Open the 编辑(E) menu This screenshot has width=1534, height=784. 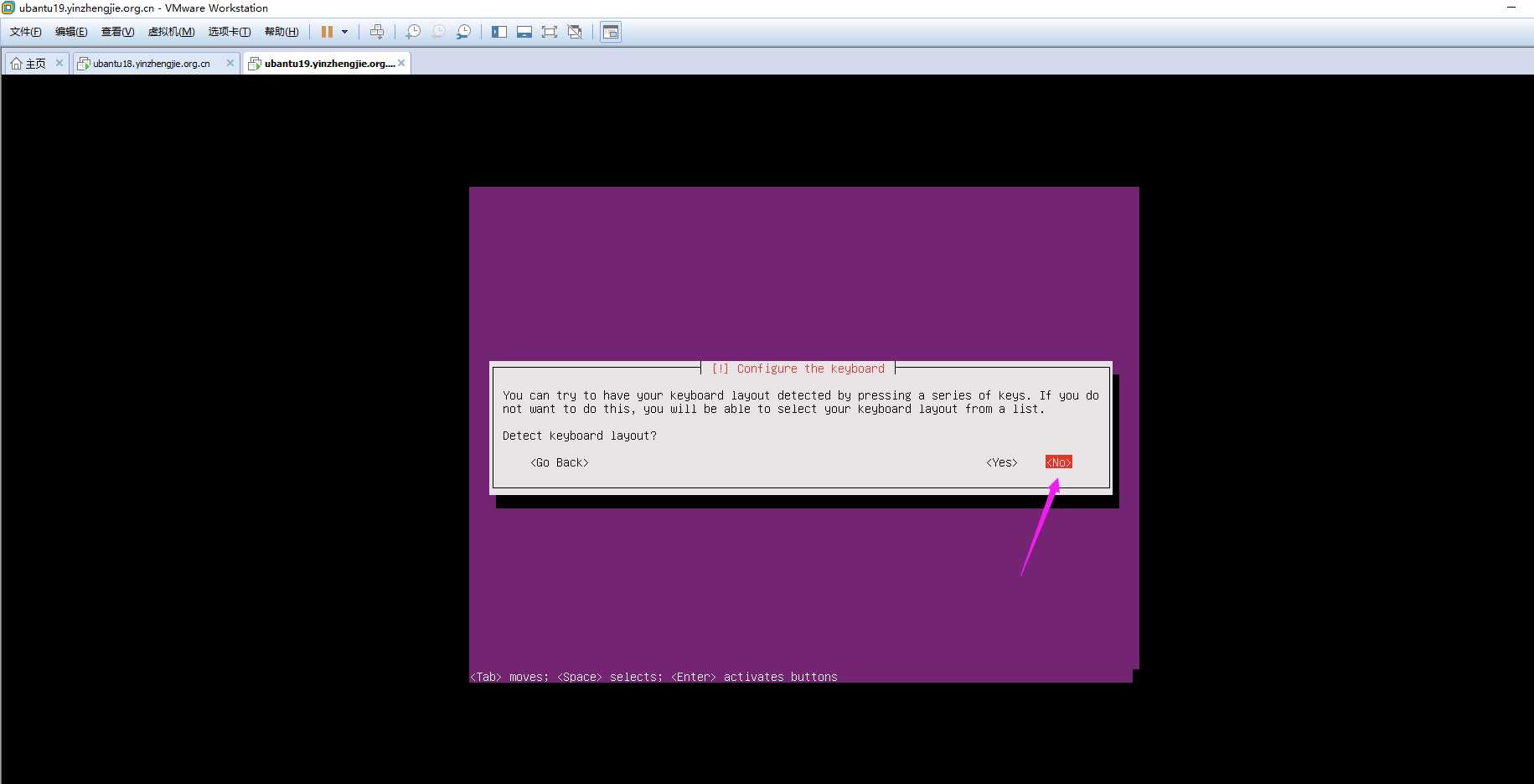point(71,32)
